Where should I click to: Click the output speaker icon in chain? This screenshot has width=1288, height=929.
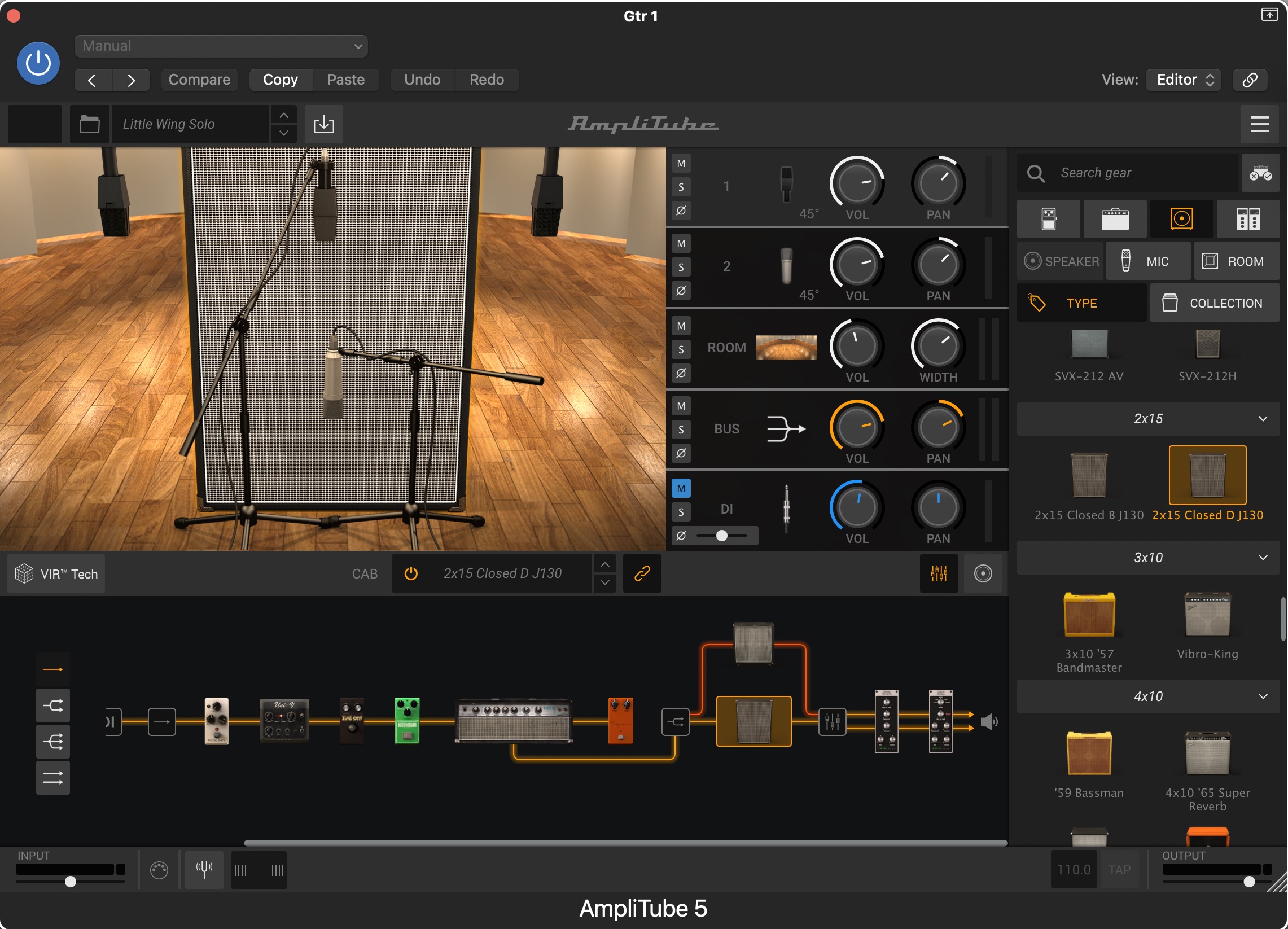click(x=989, y=722)
